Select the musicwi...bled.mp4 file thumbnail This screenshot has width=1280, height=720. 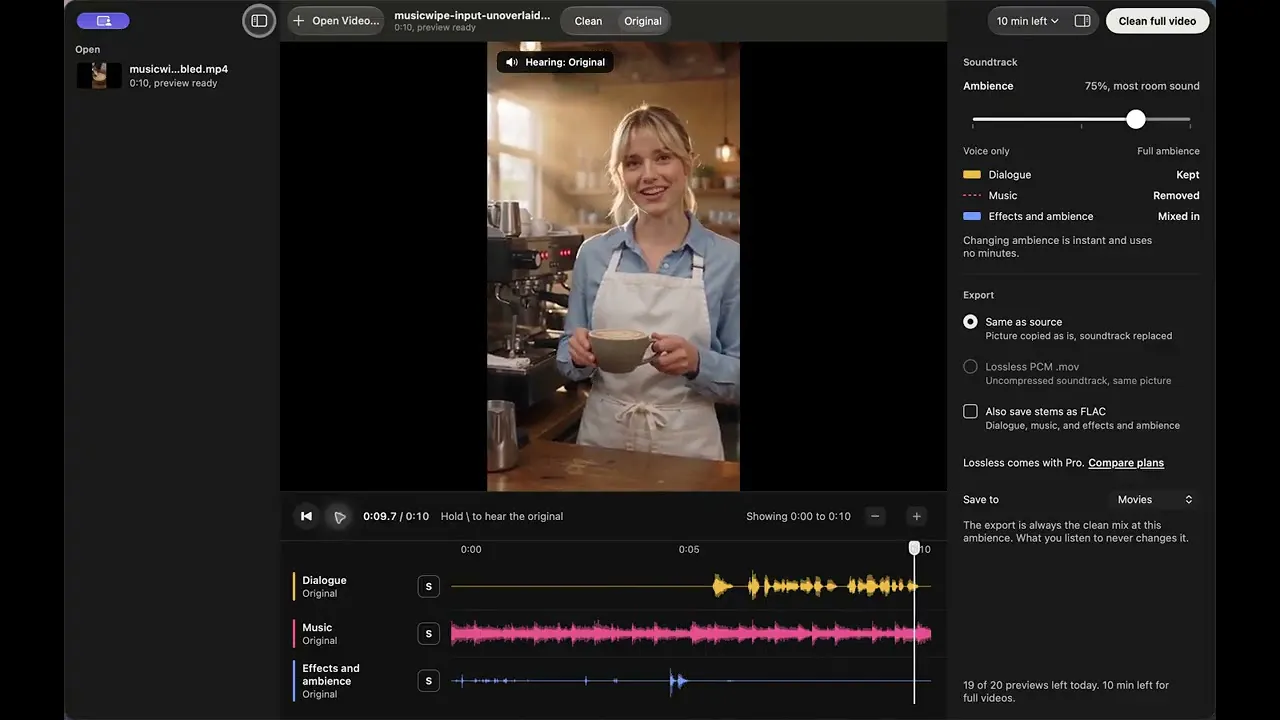point(99,76)
